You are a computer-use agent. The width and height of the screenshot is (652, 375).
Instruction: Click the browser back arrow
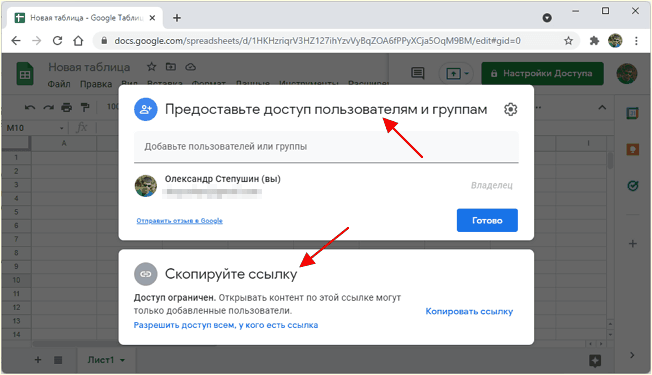point(16,41)
